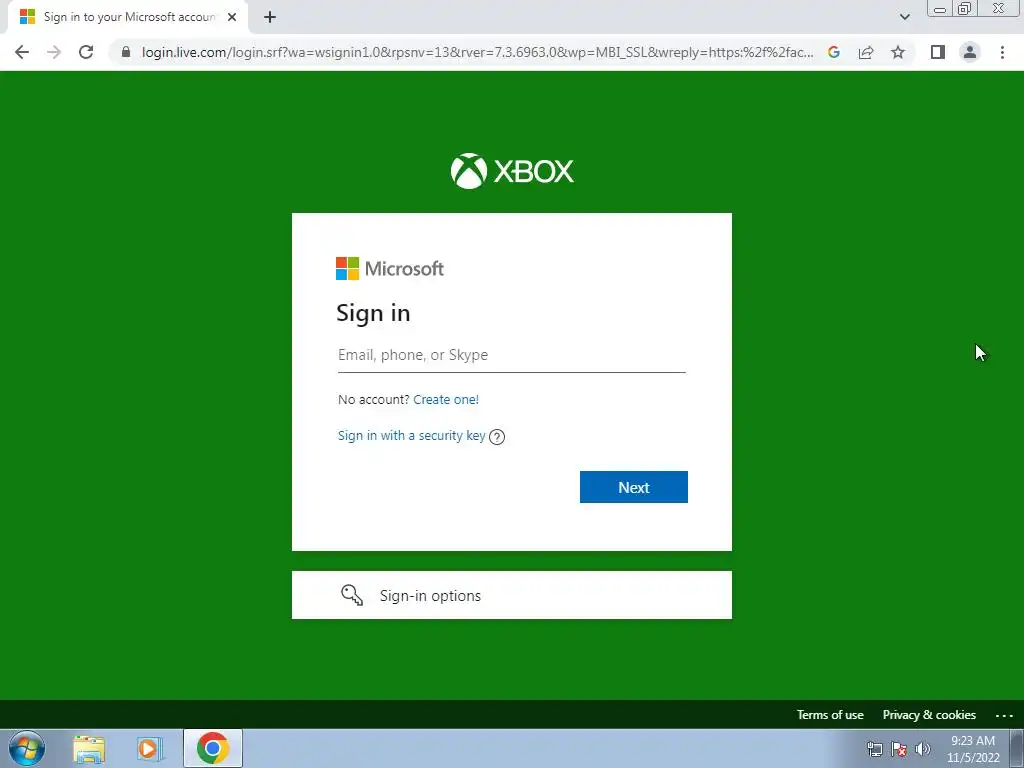1024x768 pixels.
Task: Expand the tab search chevron
Action: tap(904, 17)
